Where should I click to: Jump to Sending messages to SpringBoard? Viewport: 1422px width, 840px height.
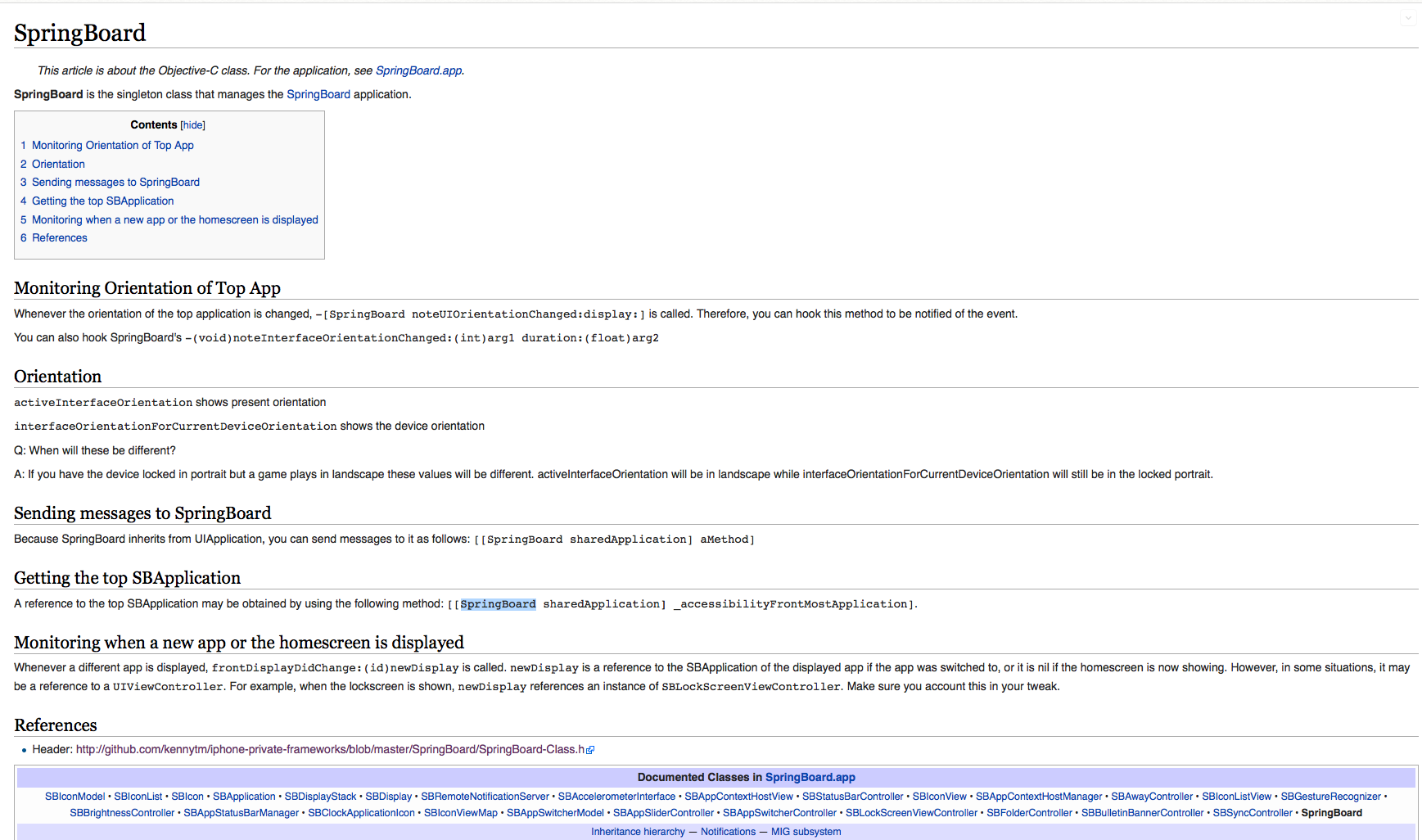point(115,182)
